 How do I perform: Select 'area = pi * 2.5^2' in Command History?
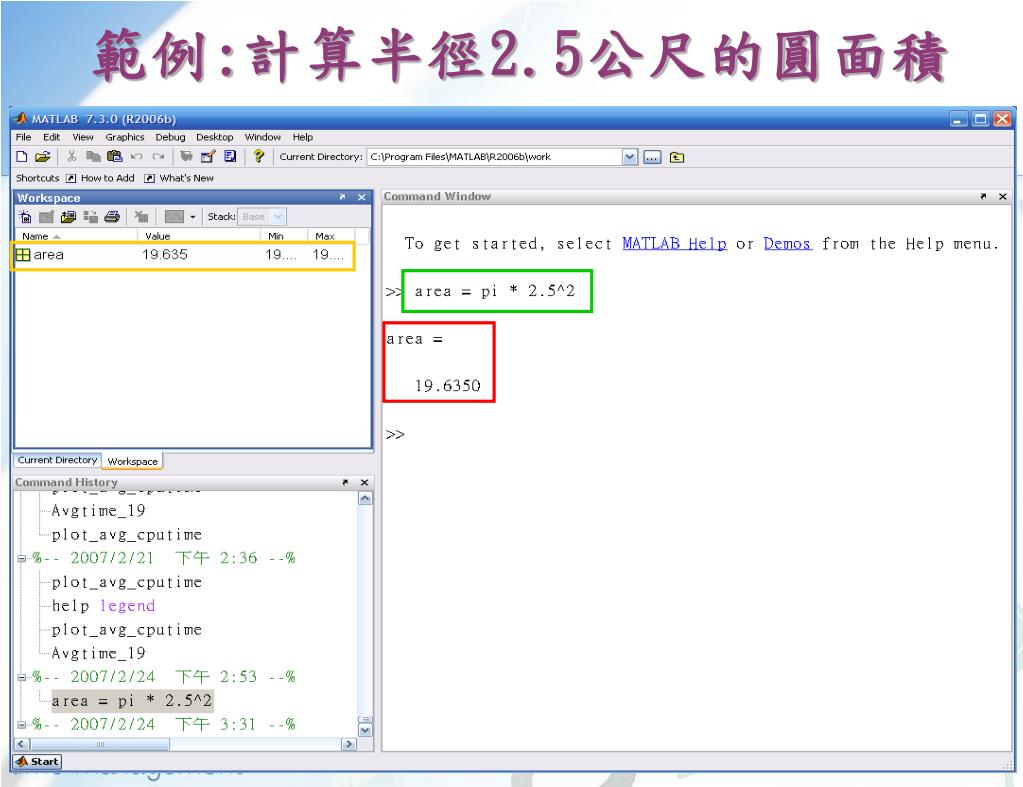(x=132, y=701)
